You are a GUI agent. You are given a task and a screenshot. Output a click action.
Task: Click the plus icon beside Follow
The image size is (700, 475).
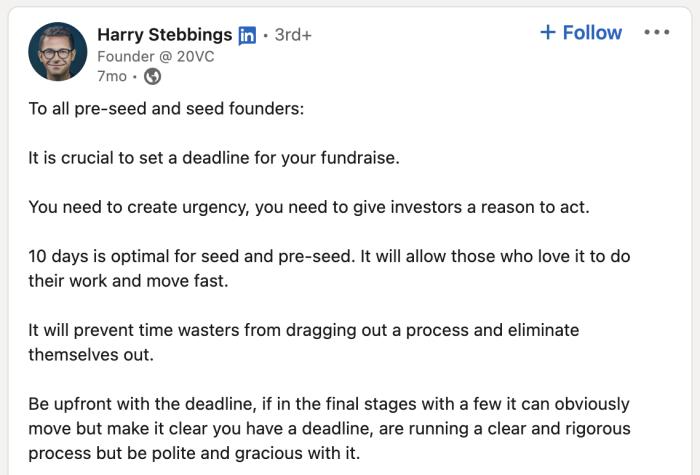pyautogui.click(x=548, y=32)
